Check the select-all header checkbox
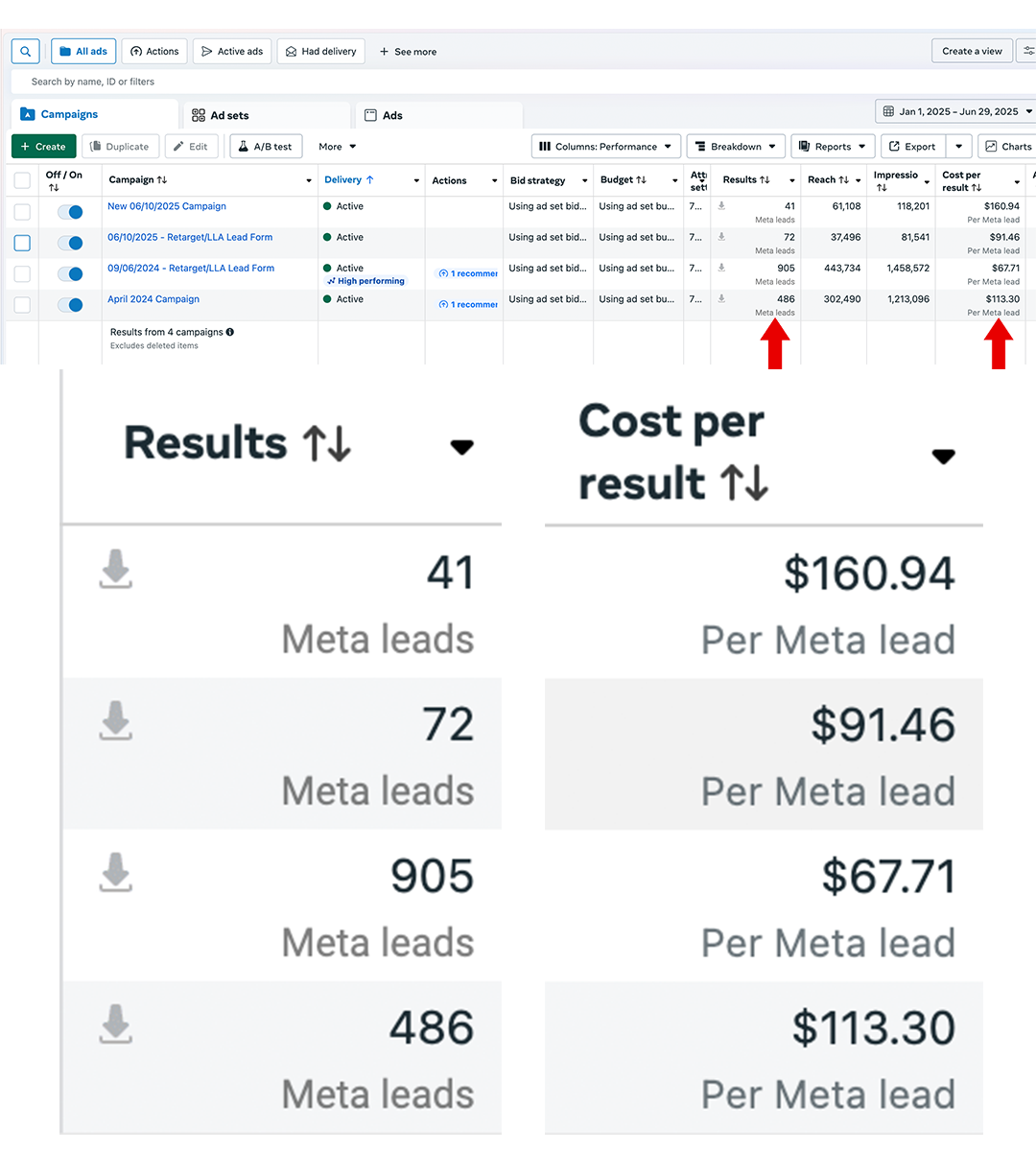The image size is (1036, 1151). coord(22,180)
